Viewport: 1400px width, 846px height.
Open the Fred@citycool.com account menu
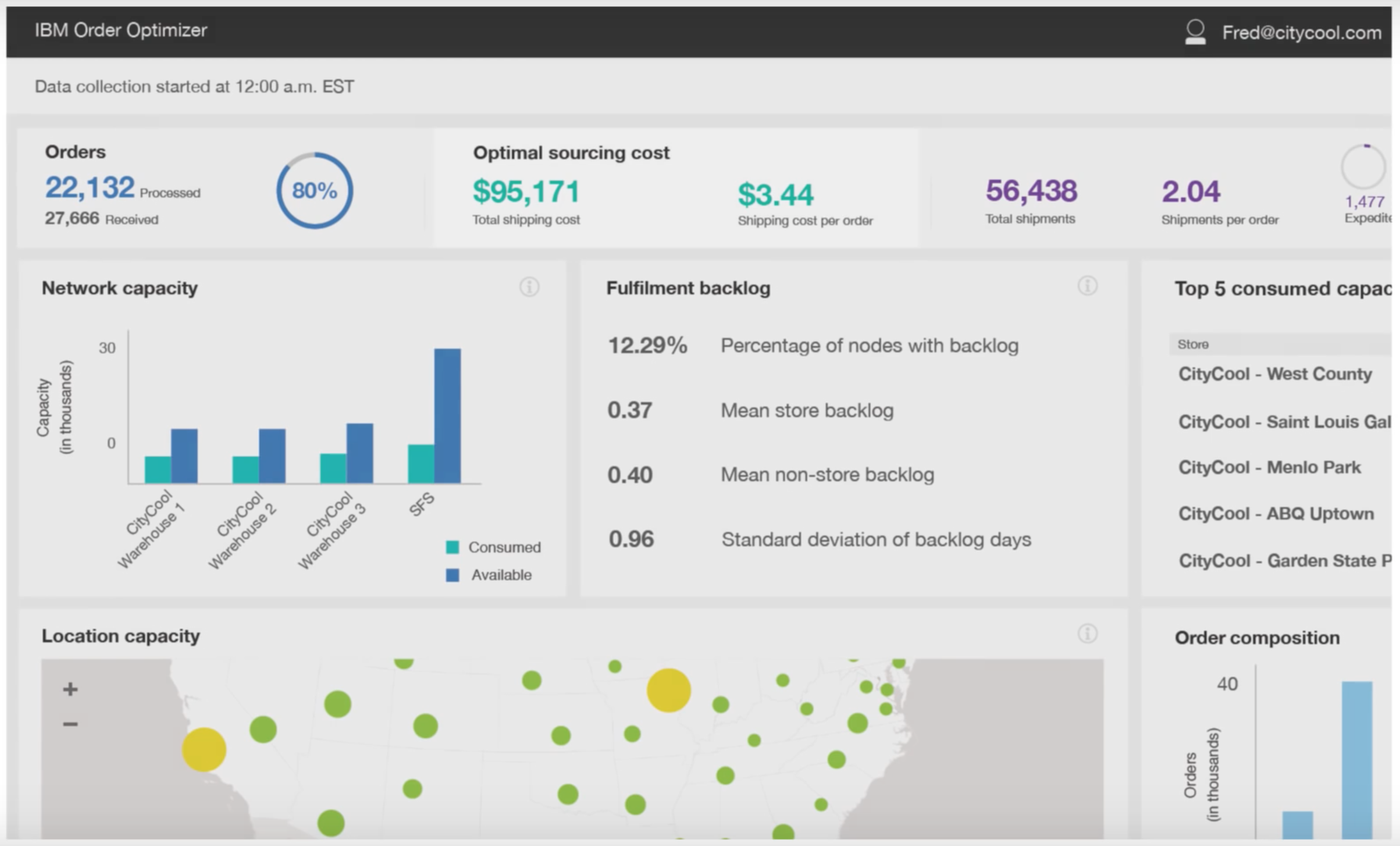point(1302,33)
